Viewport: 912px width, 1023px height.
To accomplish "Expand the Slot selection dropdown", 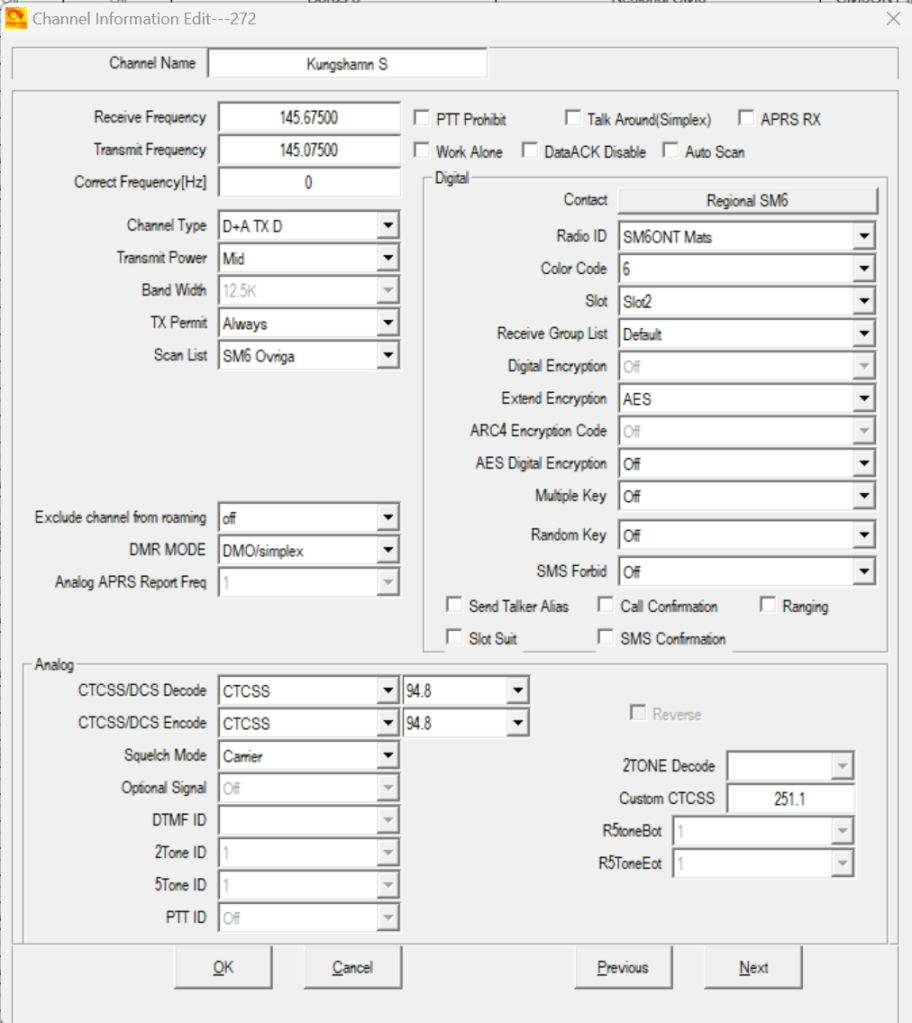I will pyautogui.click(x=864, y=302).
